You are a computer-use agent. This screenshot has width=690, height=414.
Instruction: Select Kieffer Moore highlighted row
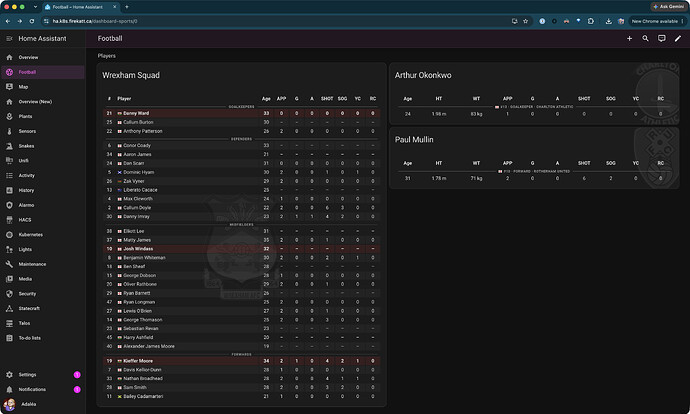point(241,361)
